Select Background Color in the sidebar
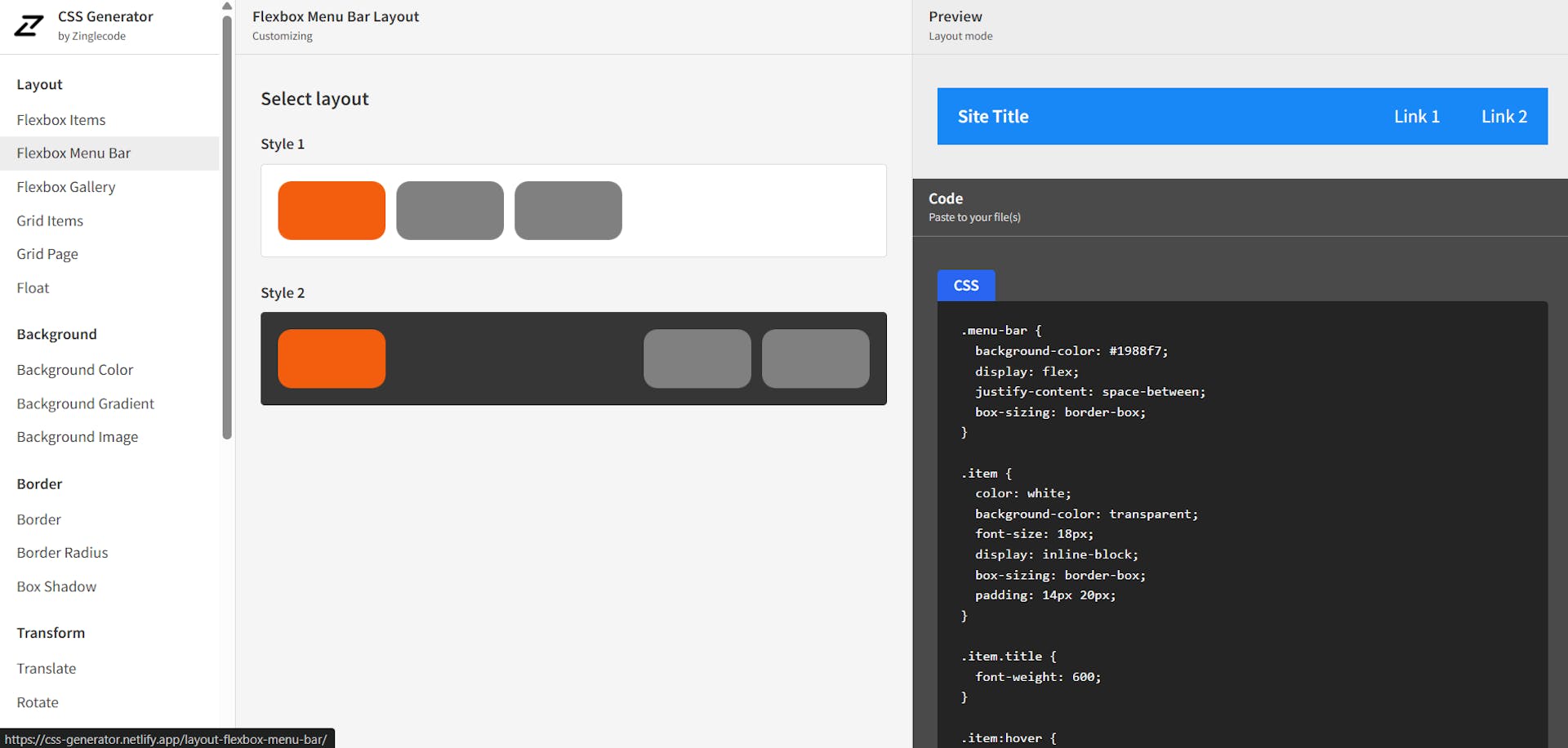Image resolution: width=1568 pixels, height=748 pixels. (74, 370)
